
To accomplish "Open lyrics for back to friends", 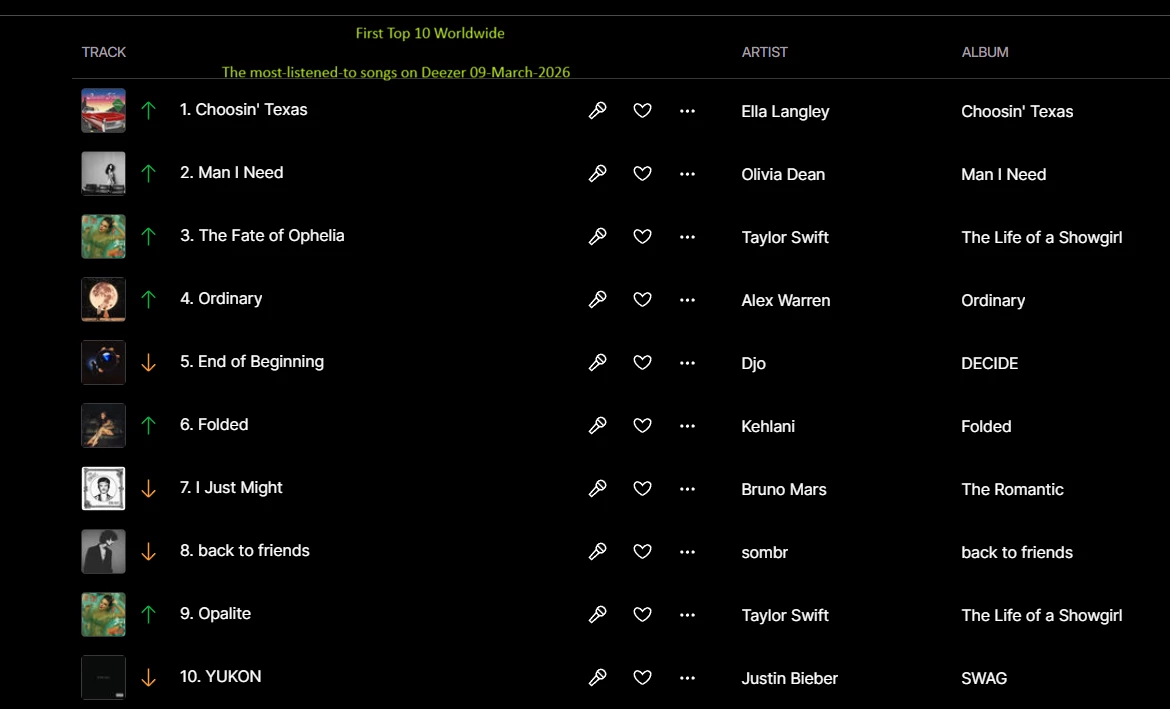I will 597,552.
